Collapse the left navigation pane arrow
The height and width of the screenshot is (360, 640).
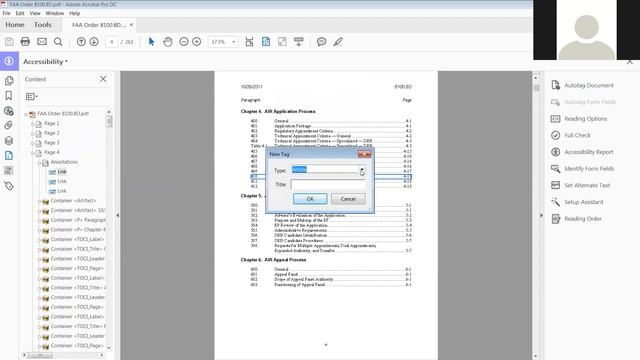[118, 215]
